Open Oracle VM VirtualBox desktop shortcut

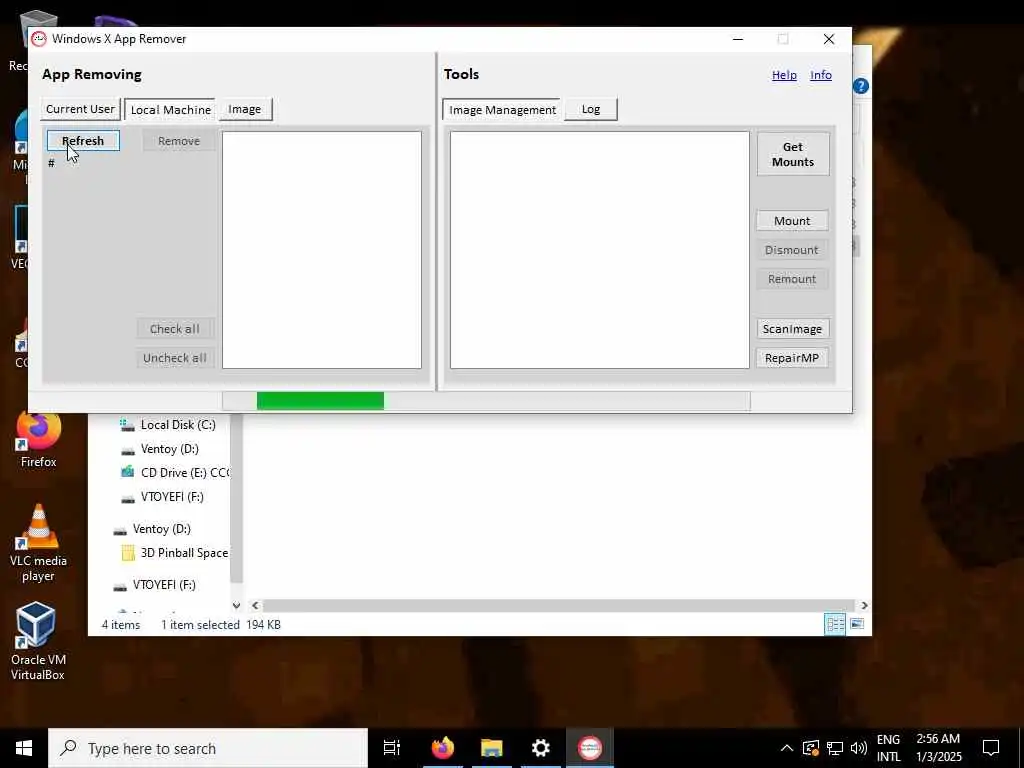pos(37,641)
